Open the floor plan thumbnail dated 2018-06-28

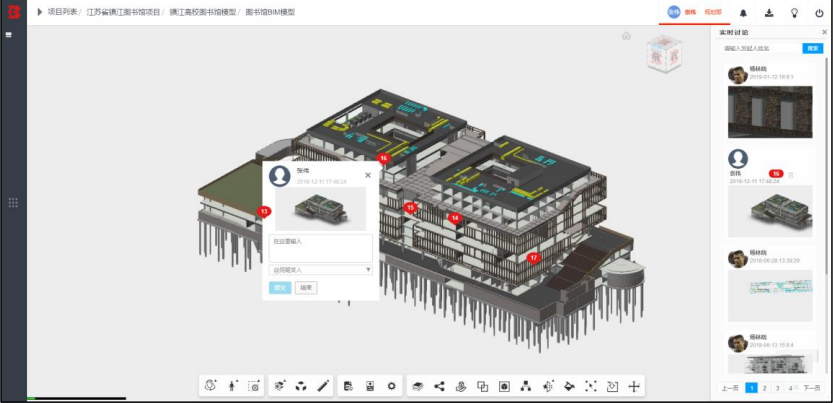coord(770,295)
